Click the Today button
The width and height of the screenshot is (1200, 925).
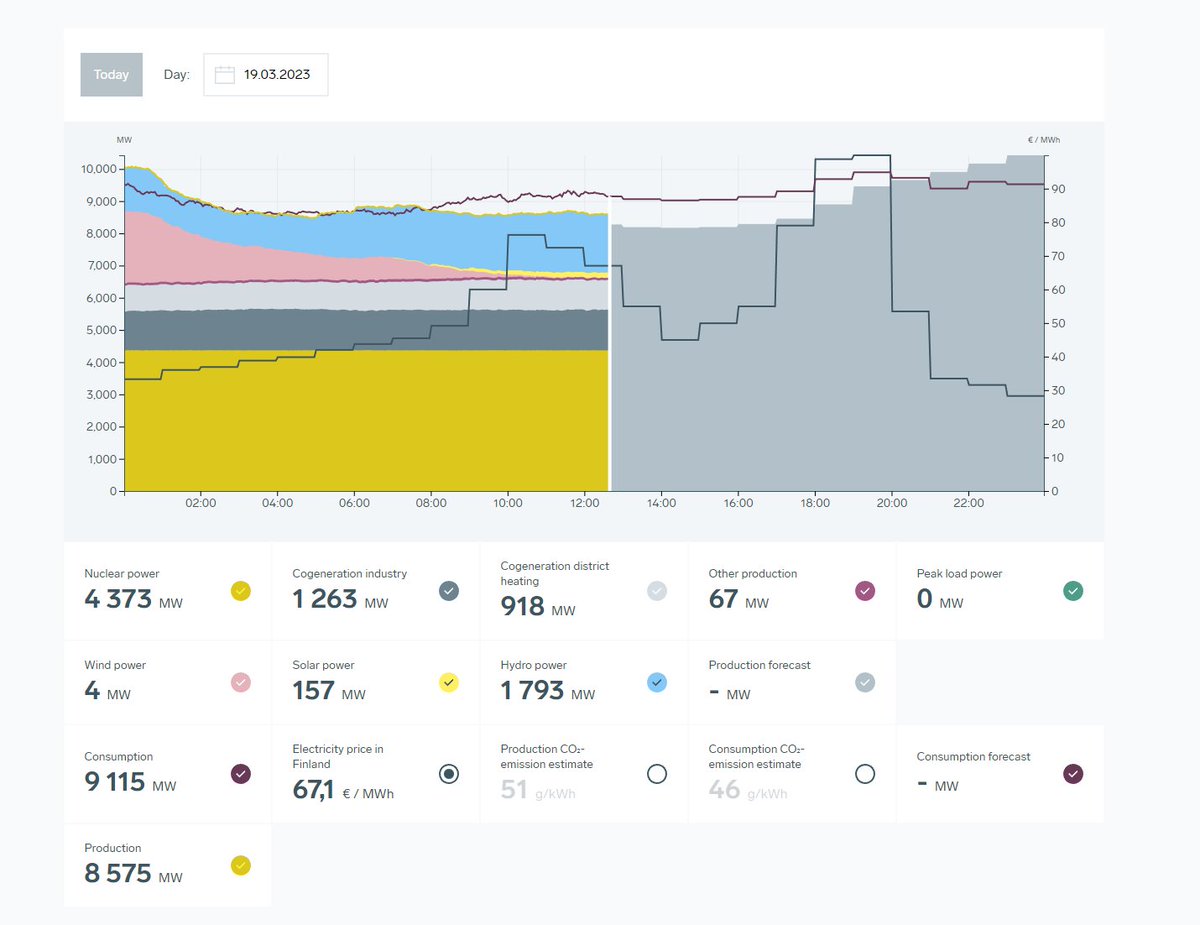111,75
